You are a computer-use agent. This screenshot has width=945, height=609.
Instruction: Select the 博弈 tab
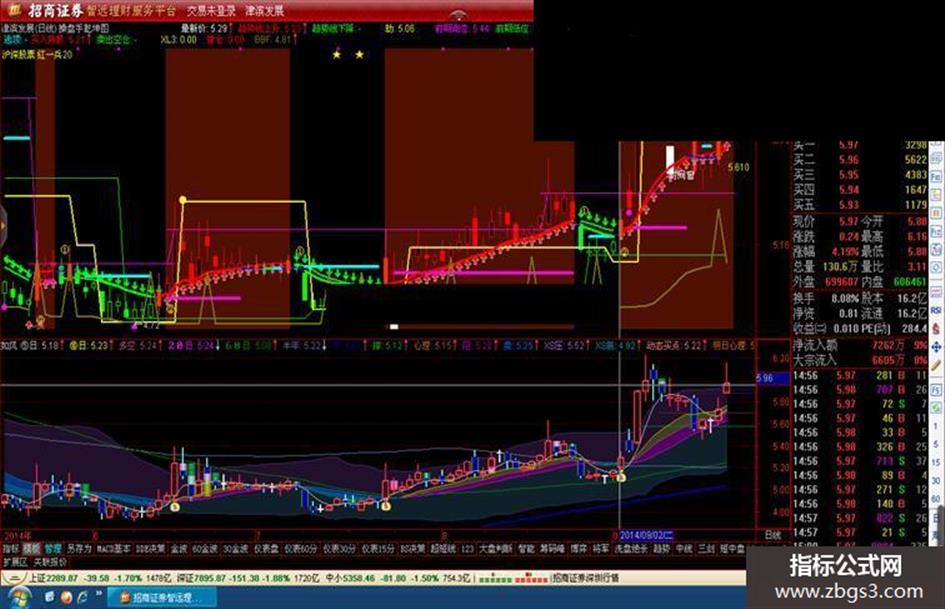[579, 549]
